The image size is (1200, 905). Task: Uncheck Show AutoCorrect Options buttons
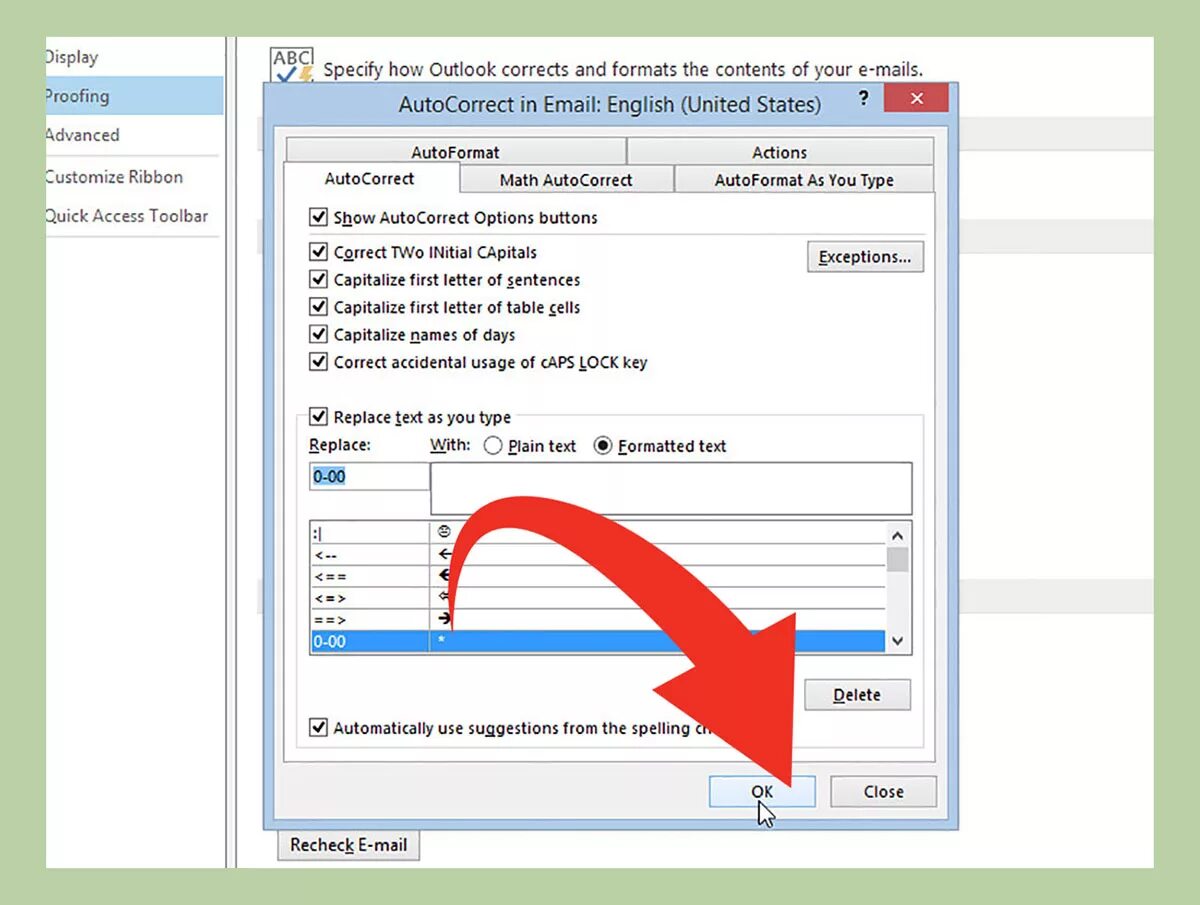[319, 217]
